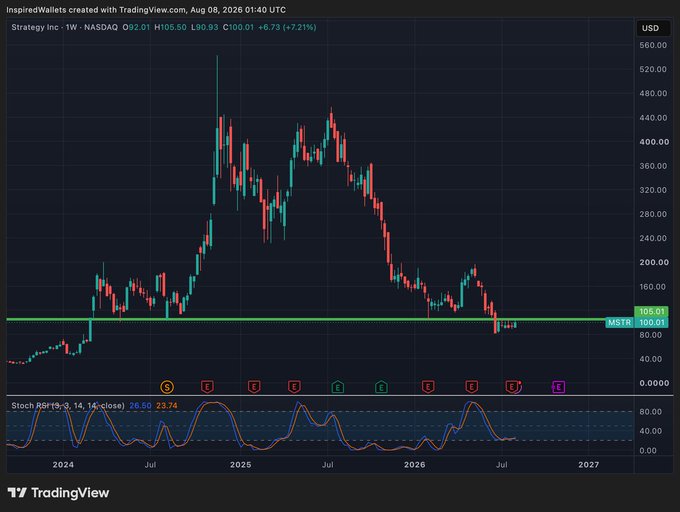Click the 0.0000 price axis label
The width and height of the screenshot is (680, 512).
654,383
